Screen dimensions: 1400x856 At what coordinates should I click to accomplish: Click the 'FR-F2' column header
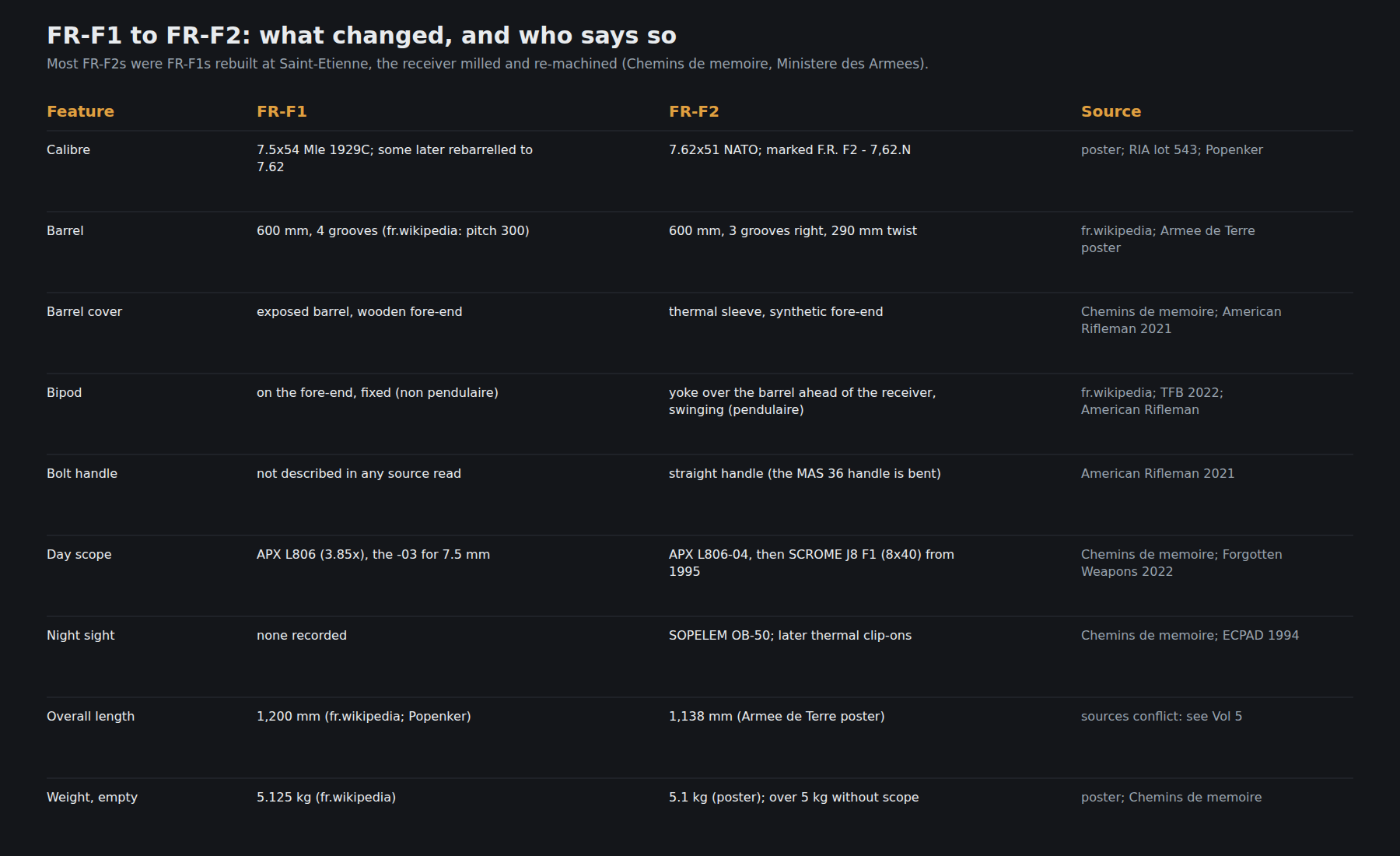pyautogui.click(x=694, y=111)
